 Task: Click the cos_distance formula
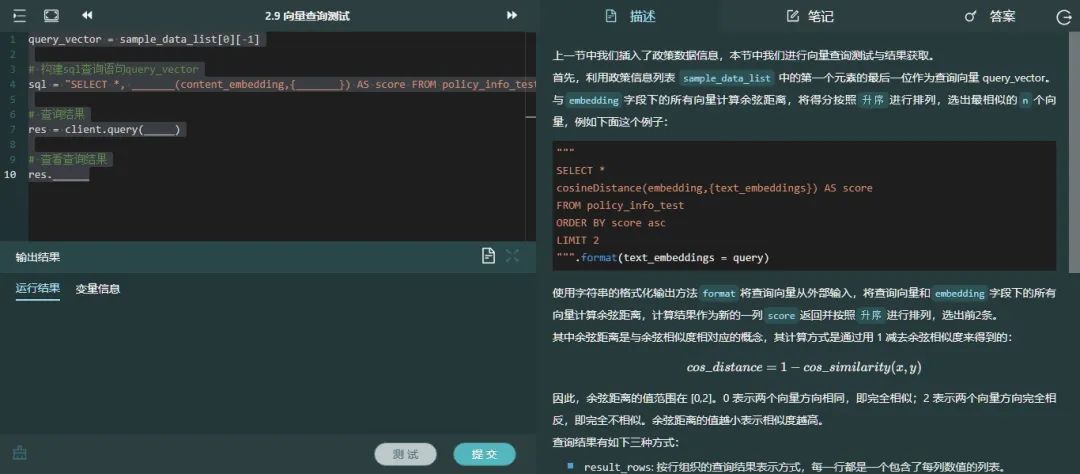click(804, 367)
